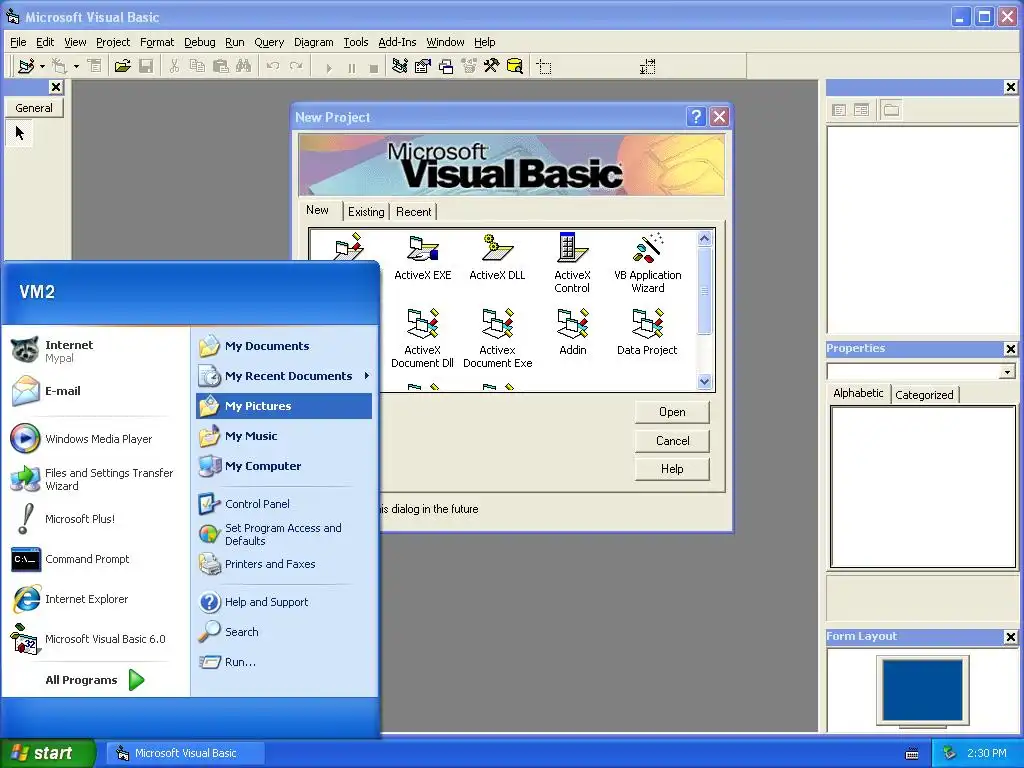Click the General tab in the toolbox

34,108
